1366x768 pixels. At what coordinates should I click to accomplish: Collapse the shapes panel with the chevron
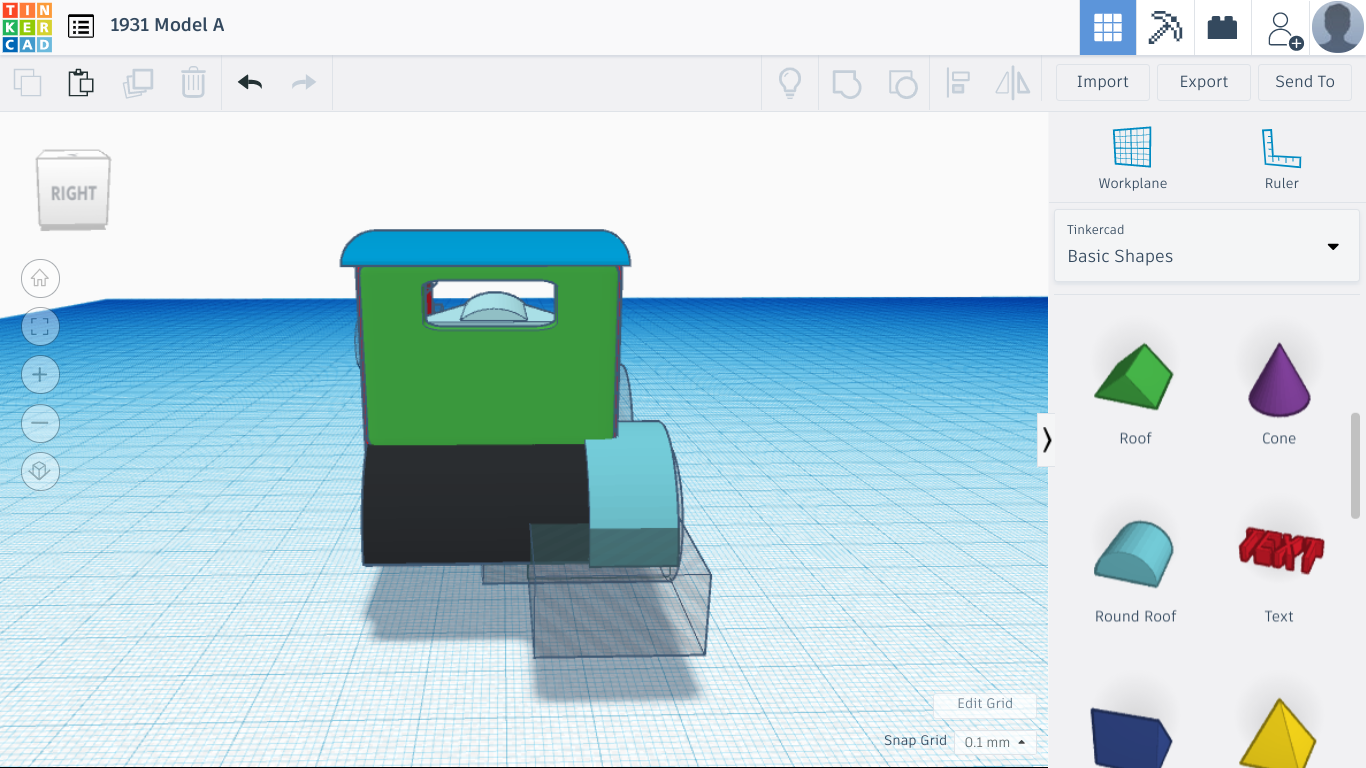[x=1047, y=439]
